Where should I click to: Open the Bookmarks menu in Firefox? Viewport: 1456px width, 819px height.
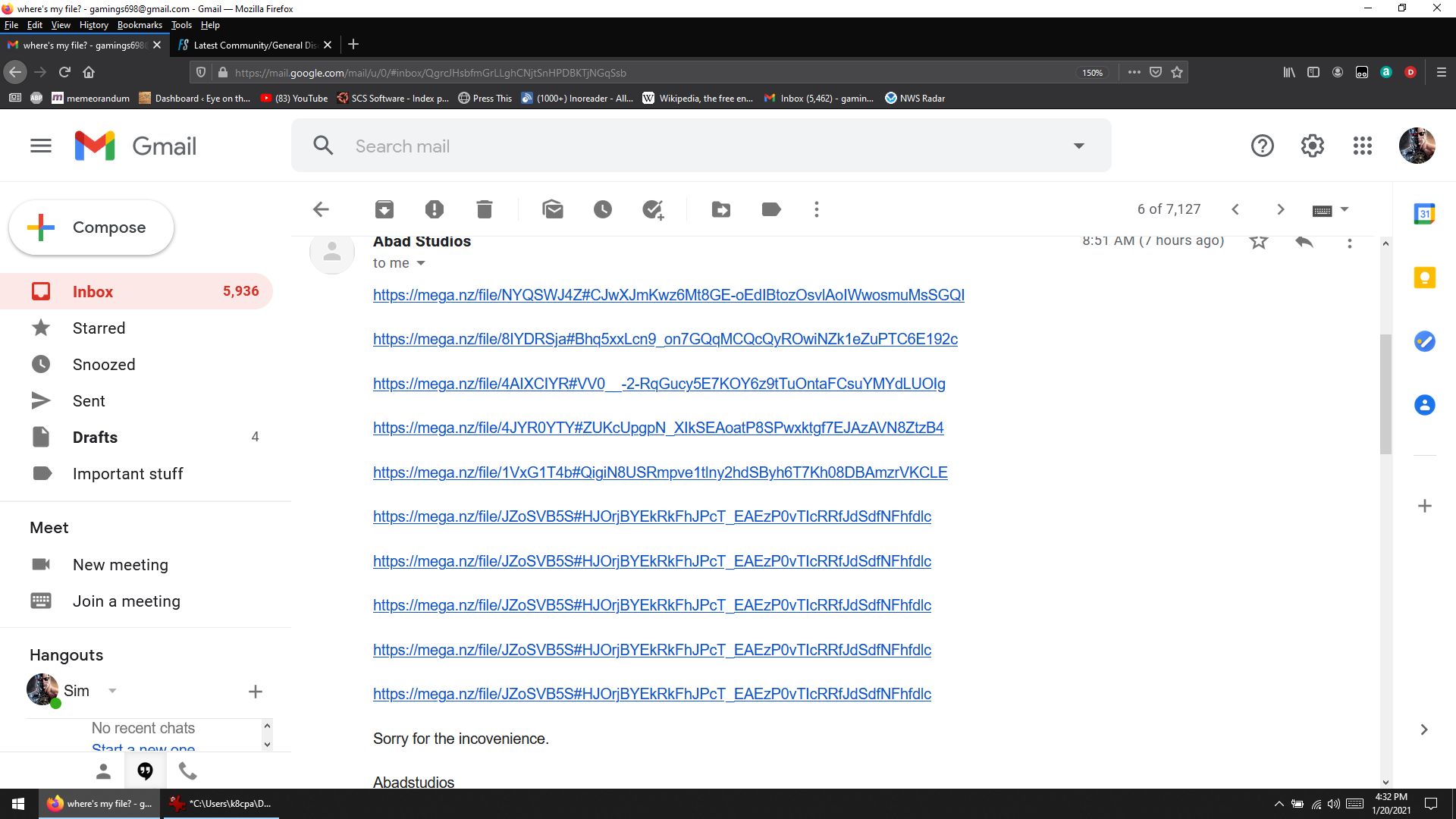pos(140,25)
